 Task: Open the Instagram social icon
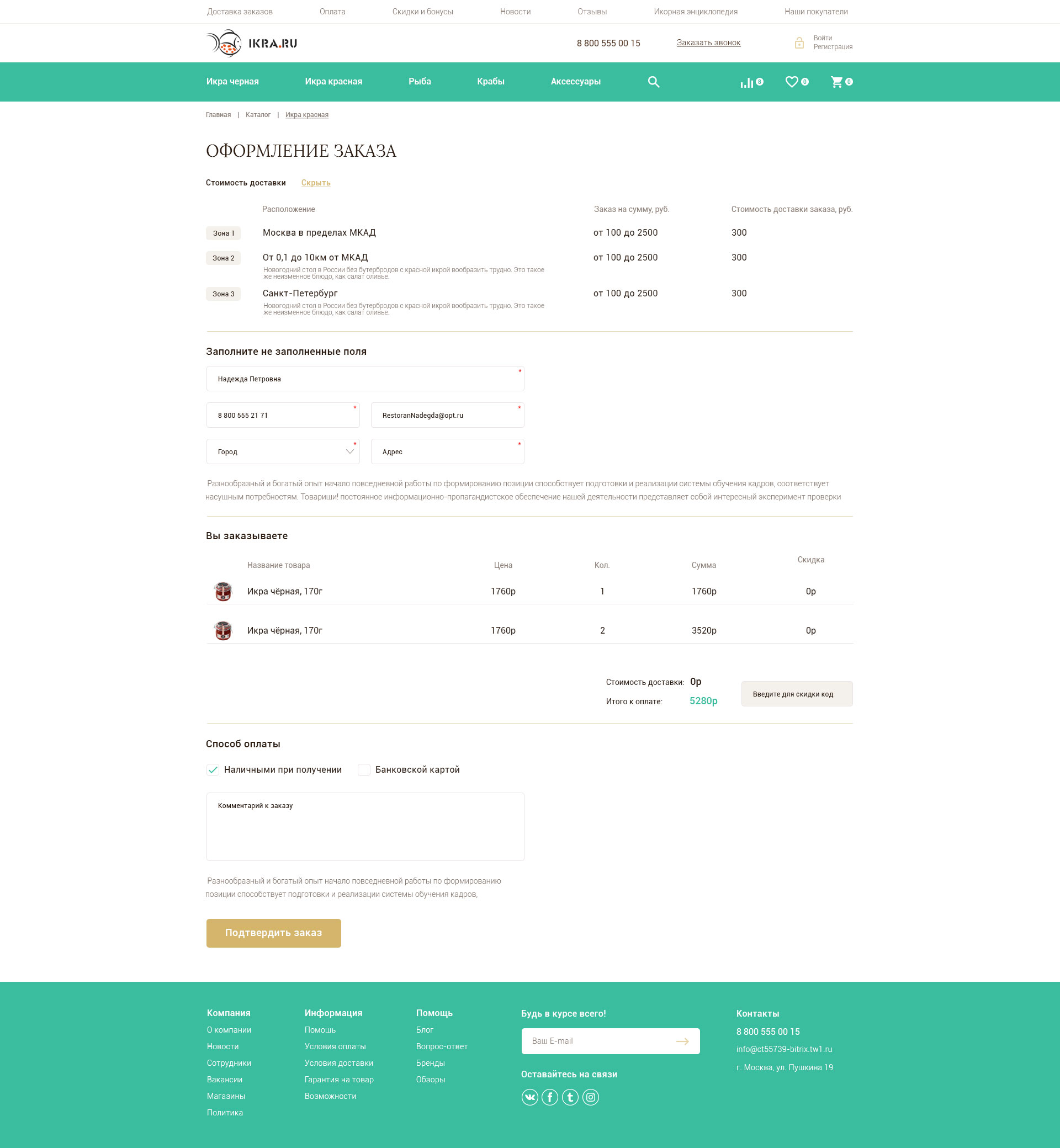(x=590, y=1097)
